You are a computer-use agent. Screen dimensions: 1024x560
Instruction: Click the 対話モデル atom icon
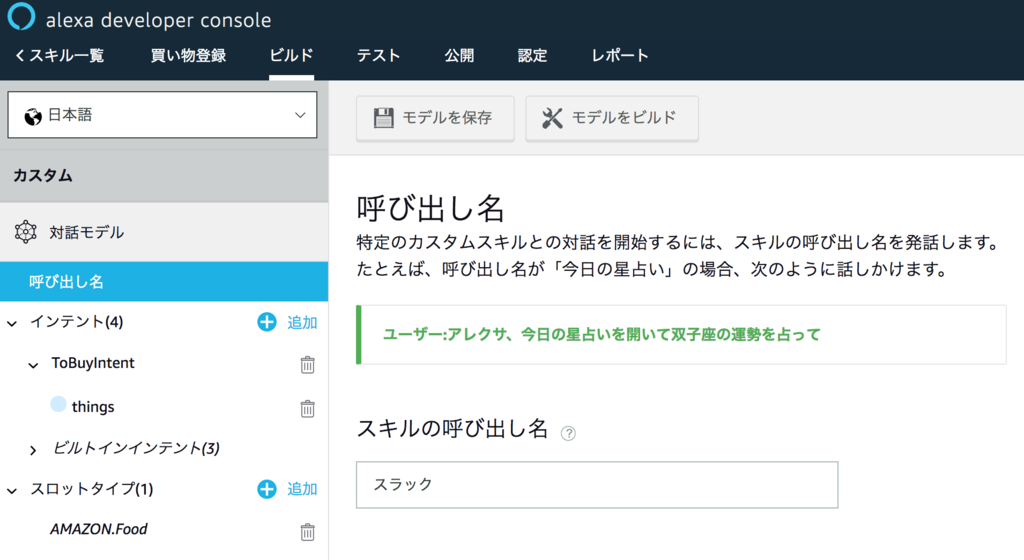(25, 232)
